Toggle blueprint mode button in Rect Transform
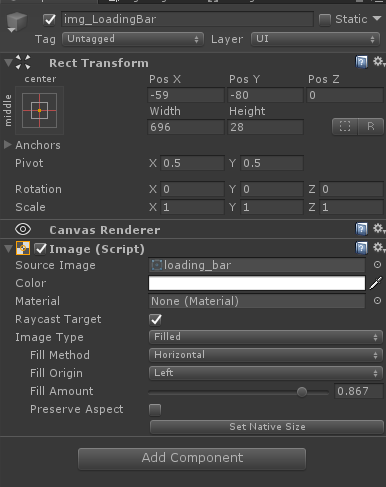 (x=345, y=127)
